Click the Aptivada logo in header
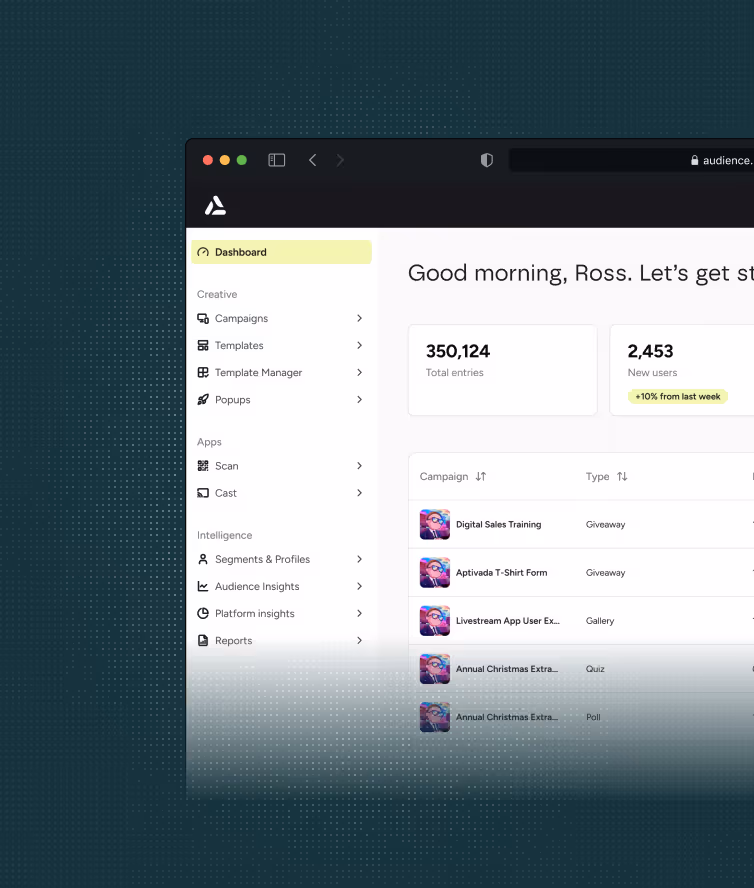 pos(215,206)
